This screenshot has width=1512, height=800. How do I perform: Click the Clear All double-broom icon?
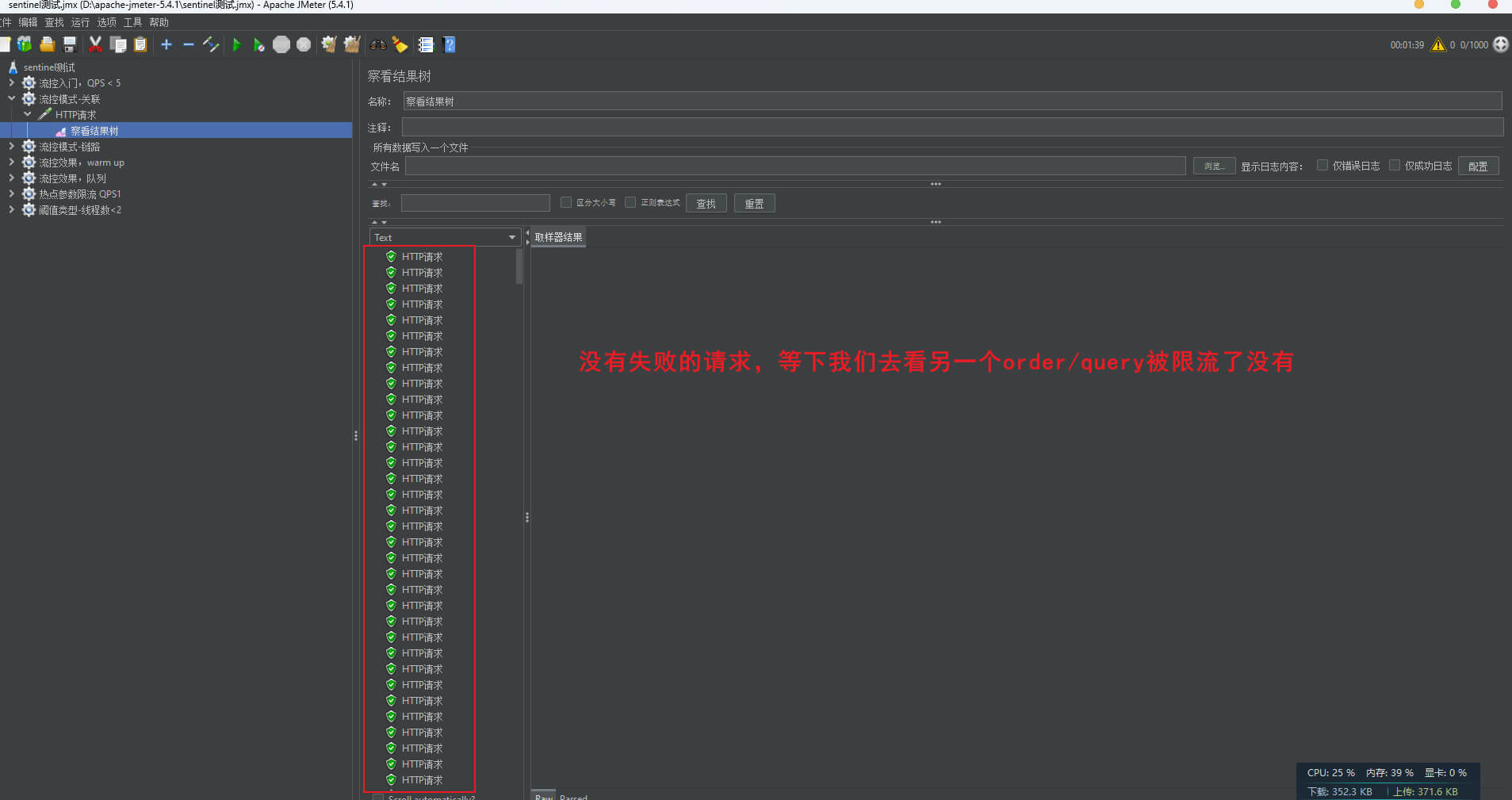coord(352,44)
